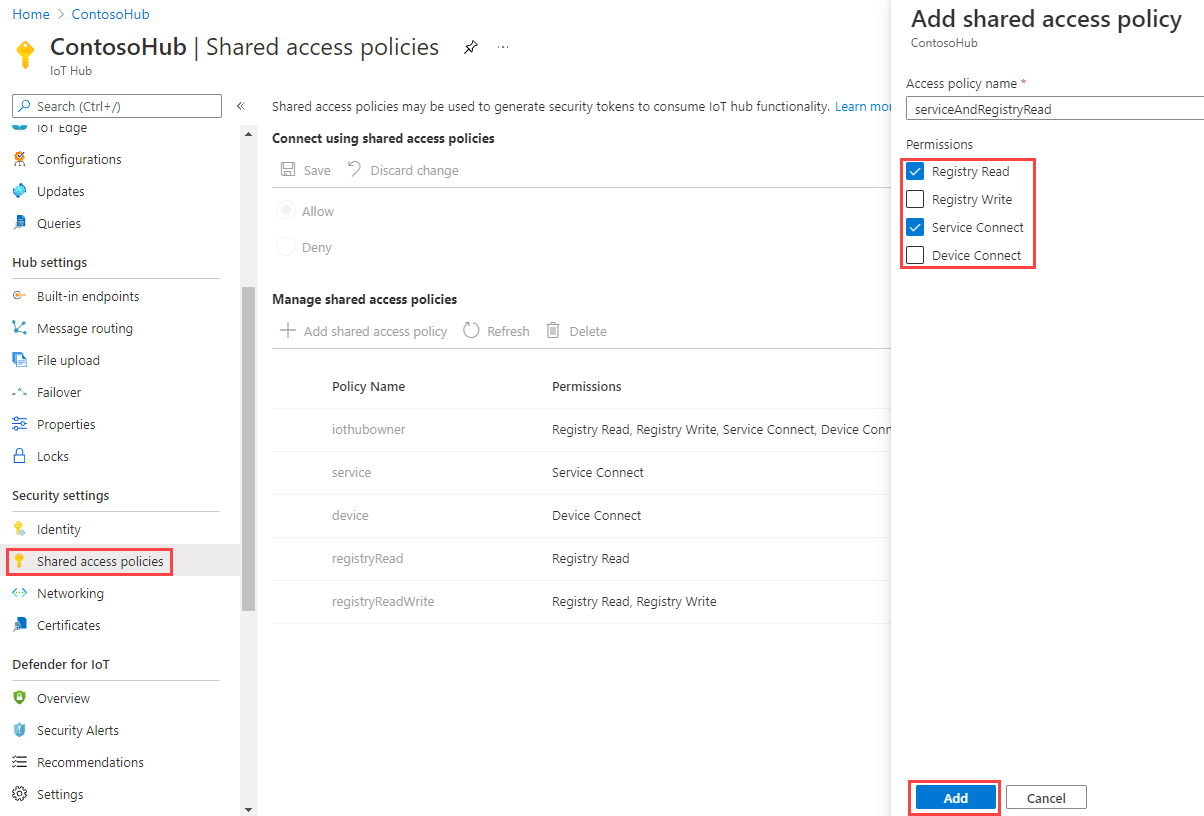Viewport: 1204px width, 816px height.
Task: Uncheck the Registry Read permission
Action: tap(915, 171)
